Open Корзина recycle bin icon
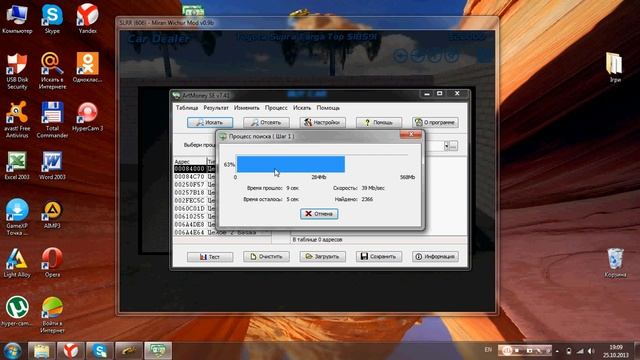Viewport: 640px width, 360px height. [x=615, y=263]
